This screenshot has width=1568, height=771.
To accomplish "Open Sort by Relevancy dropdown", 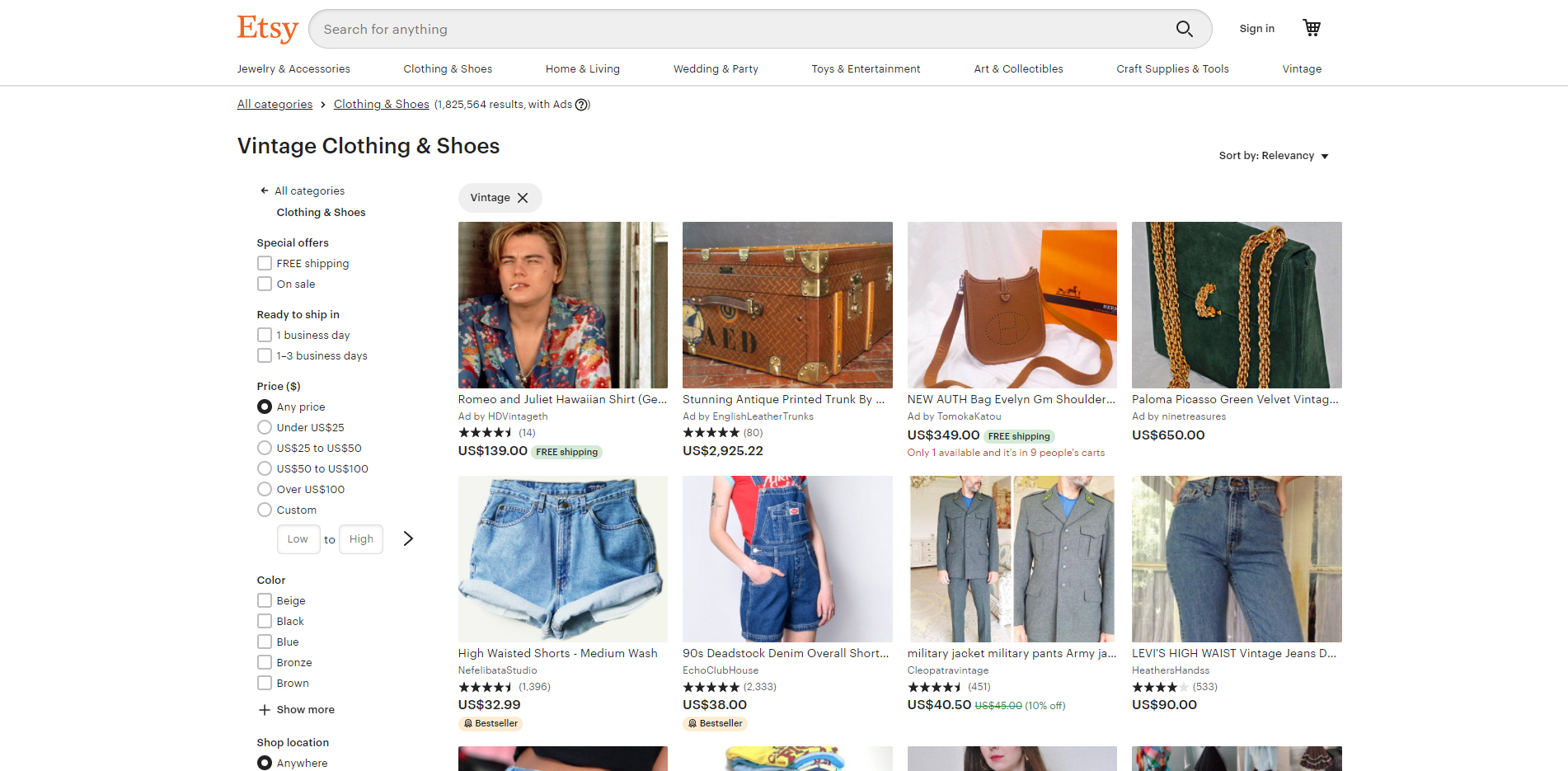I will [1274, 156].
